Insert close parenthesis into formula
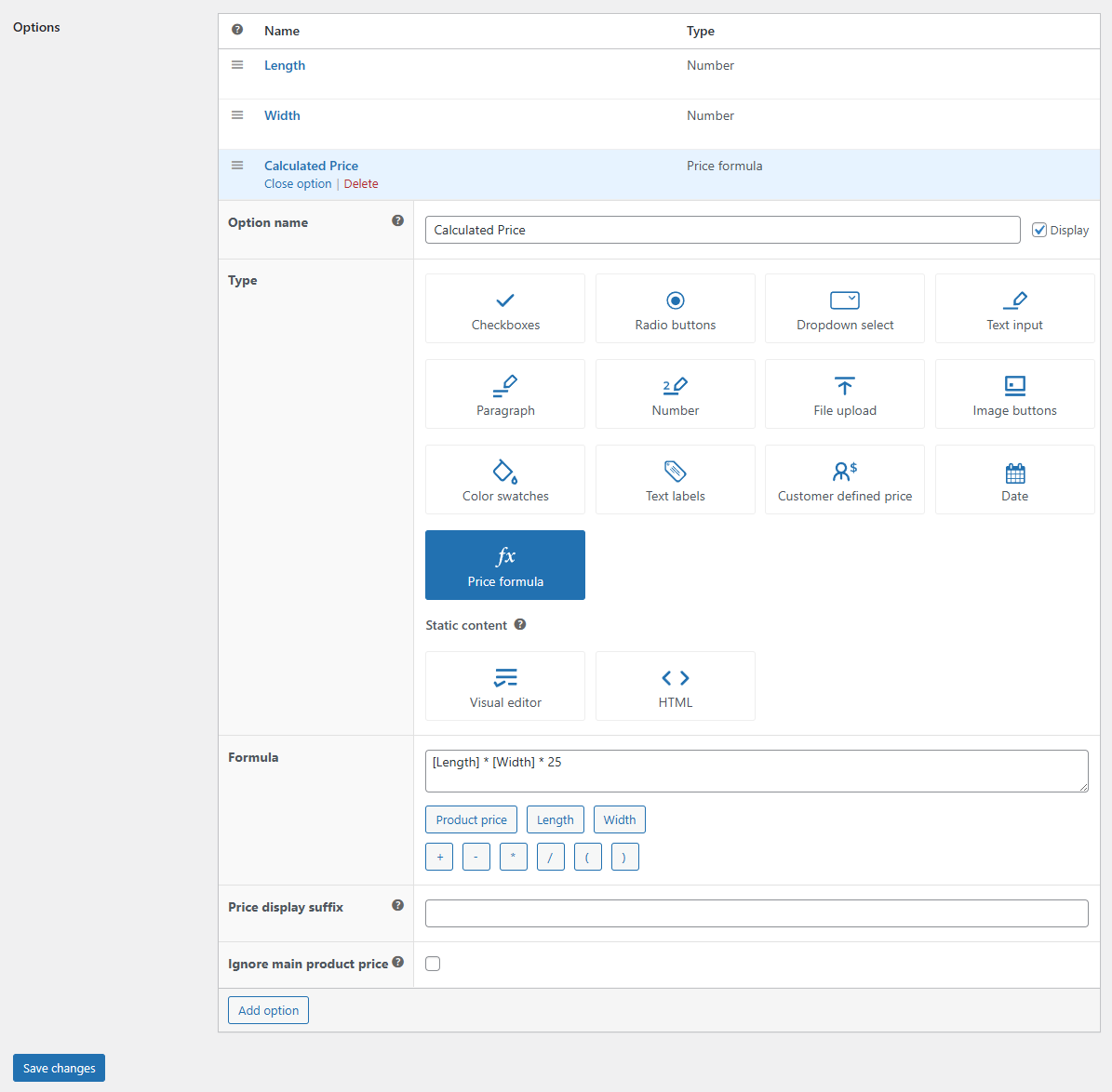1112x1092 pixels. click(624, 857)
